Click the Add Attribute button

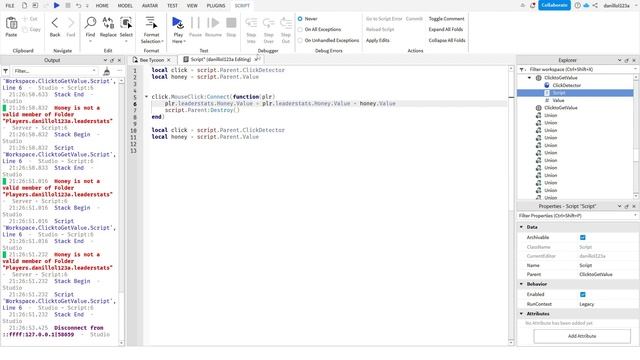pos(582,336)
